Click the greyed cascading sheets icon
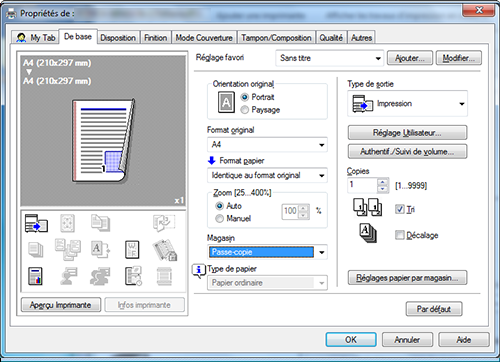Viewport: 500px width, 362px height. [68, 249]
